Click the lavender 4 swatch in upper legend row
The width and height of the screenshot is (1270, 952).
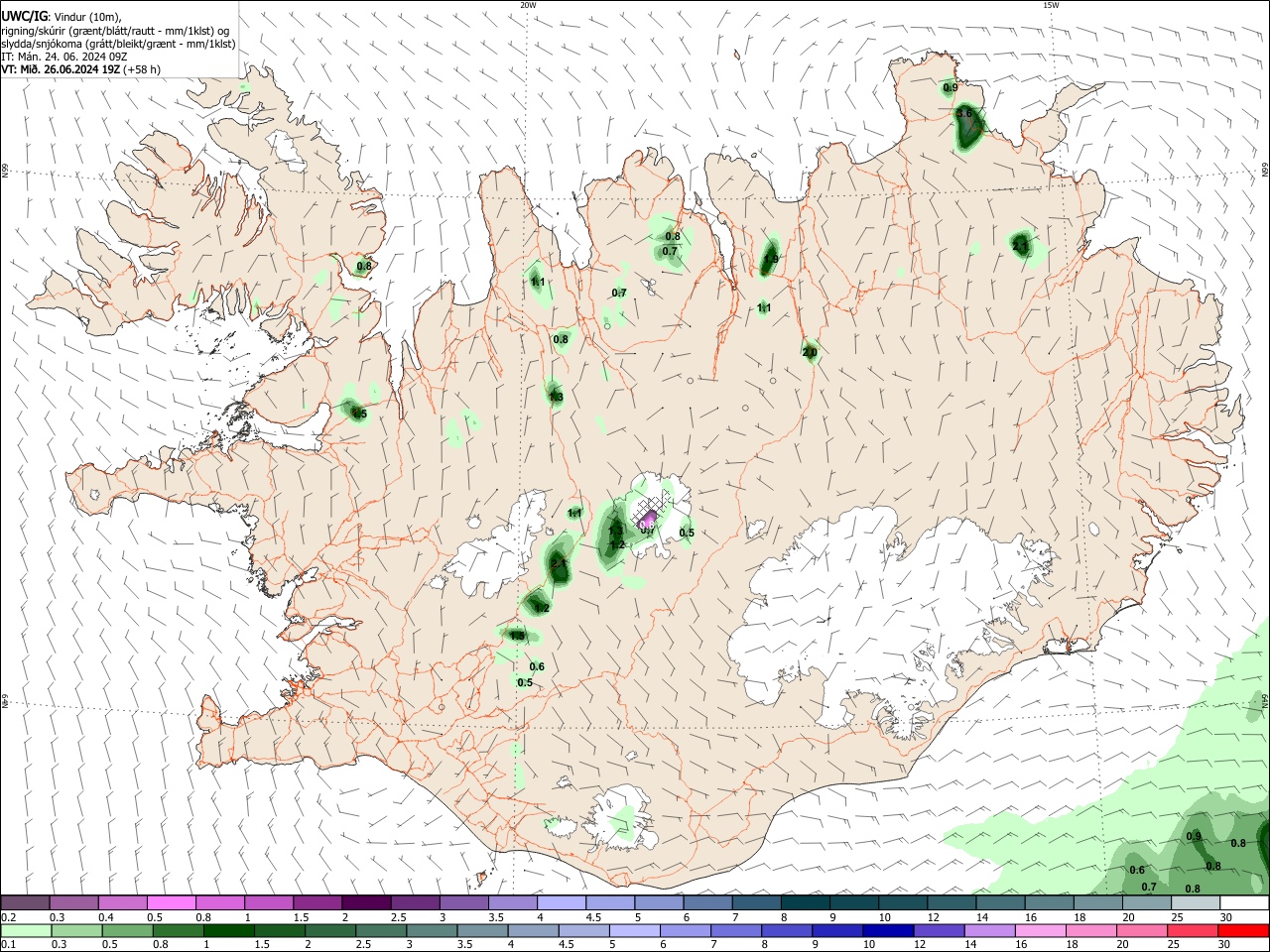(x=560, y=902)
